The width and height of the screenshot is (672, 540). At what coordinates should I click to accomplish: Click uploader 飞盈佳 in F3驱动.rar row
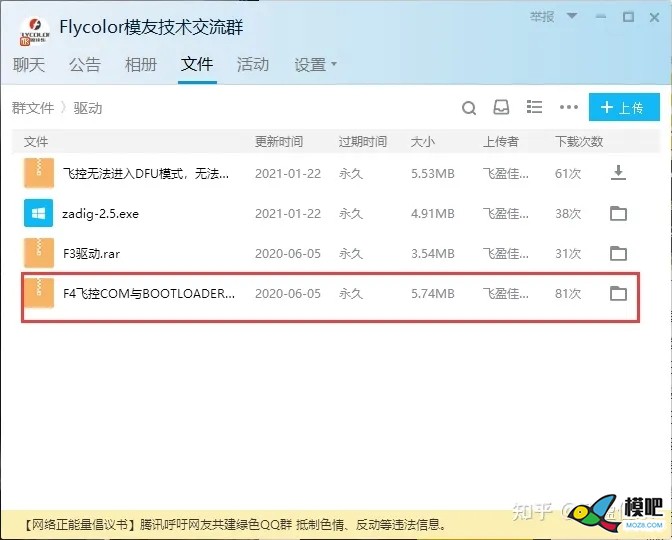(506, 253)
